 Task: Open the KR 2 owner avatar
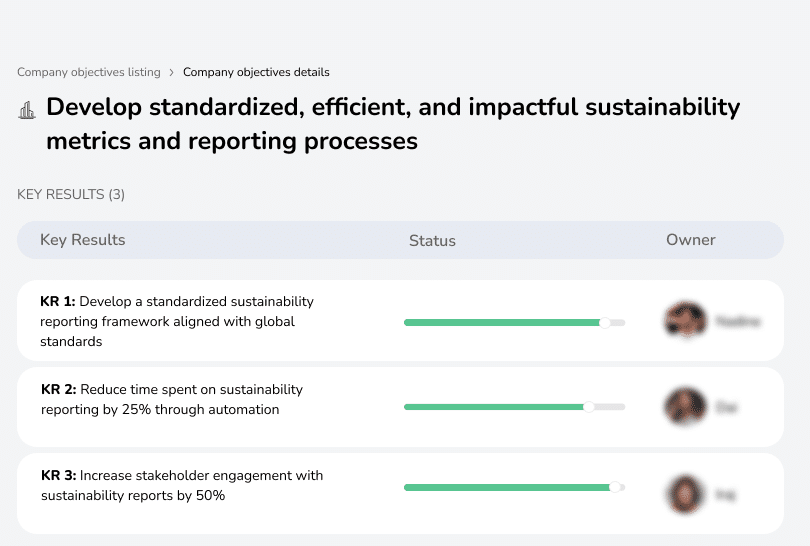click(686, 407)
